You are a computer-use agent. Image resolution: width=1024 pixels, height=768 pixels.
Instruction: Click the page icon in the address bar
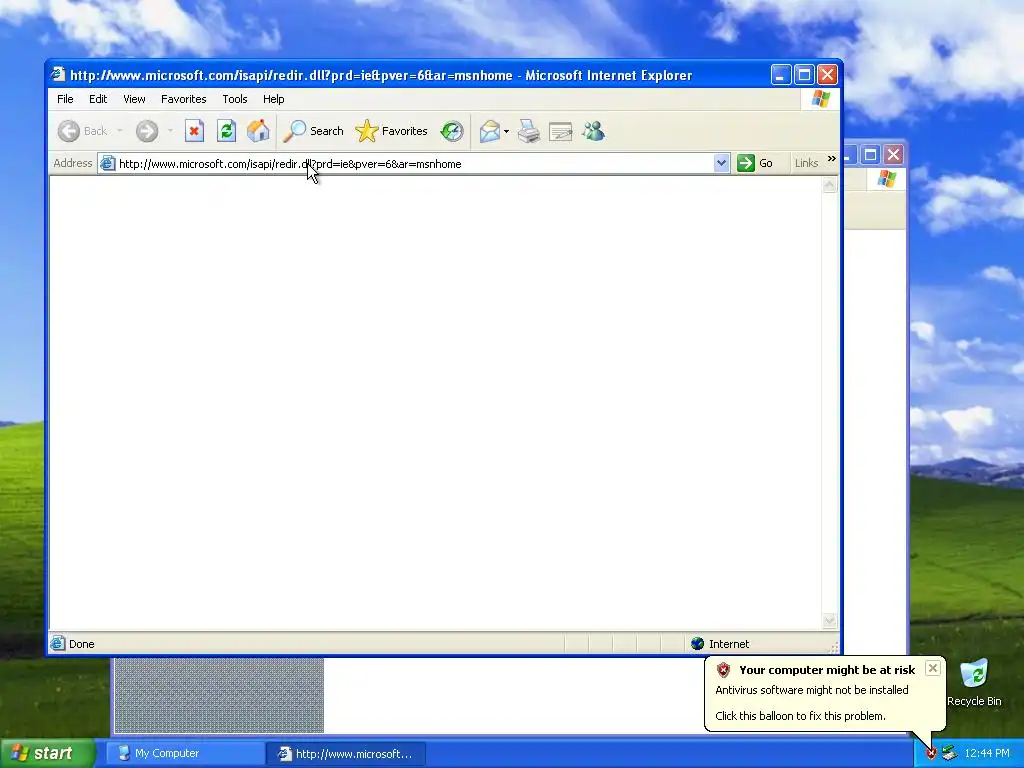tap(108, 164)
